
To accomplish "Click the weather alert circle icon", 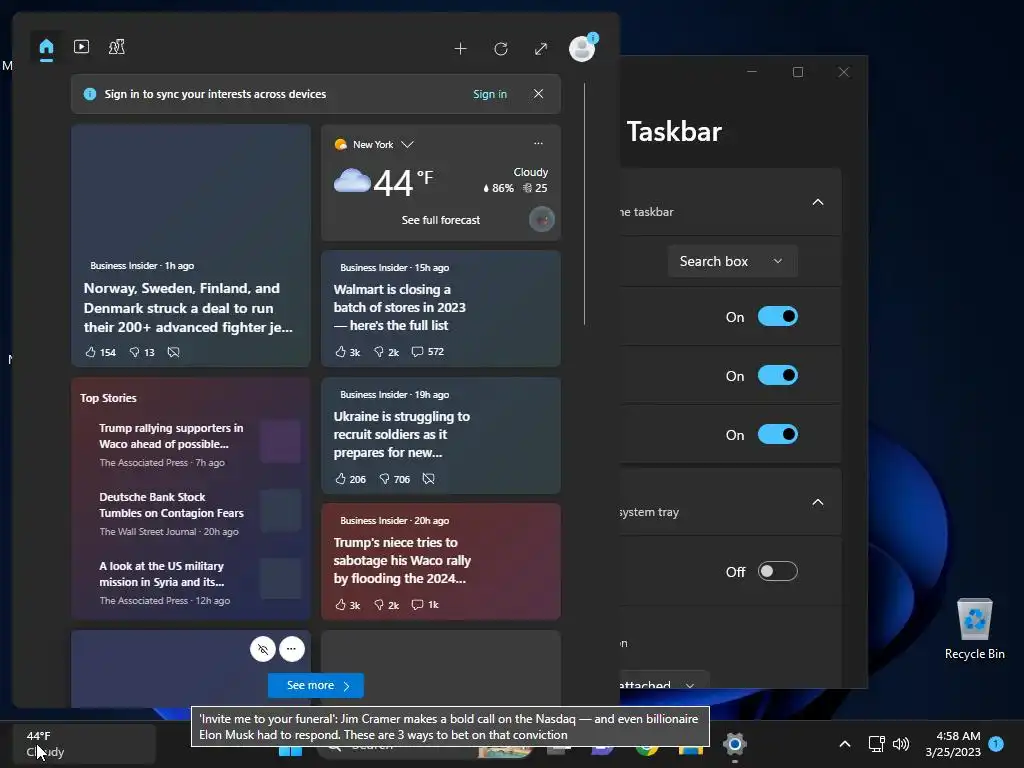I will click(x=541, y=219).
